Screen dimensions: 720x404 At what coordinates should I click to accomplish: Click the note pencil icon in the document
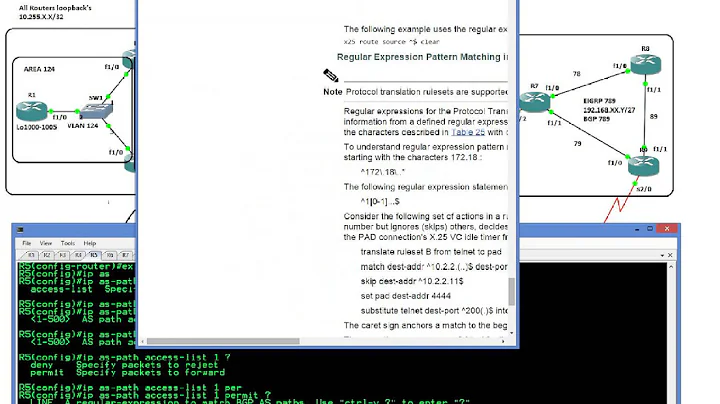tap(331, 76)
